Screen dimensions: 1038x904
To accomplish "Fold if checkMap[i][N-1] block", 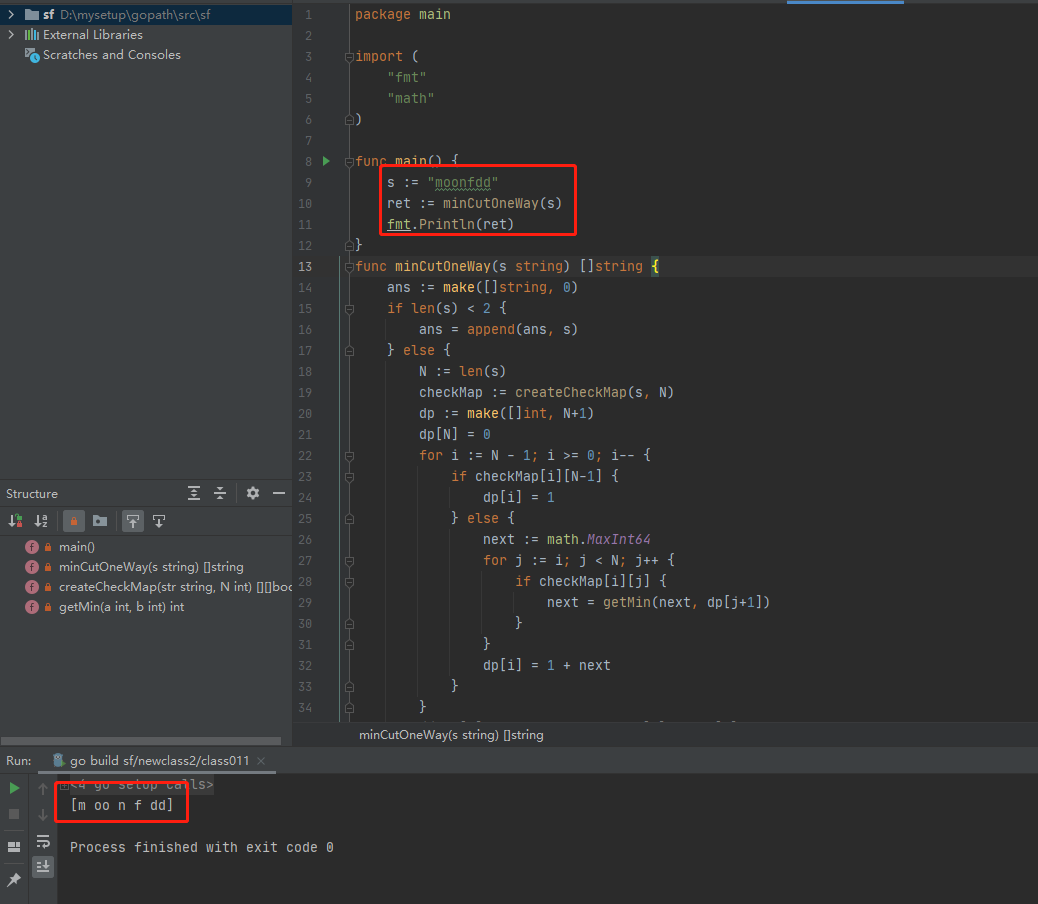I will [349, 477].
